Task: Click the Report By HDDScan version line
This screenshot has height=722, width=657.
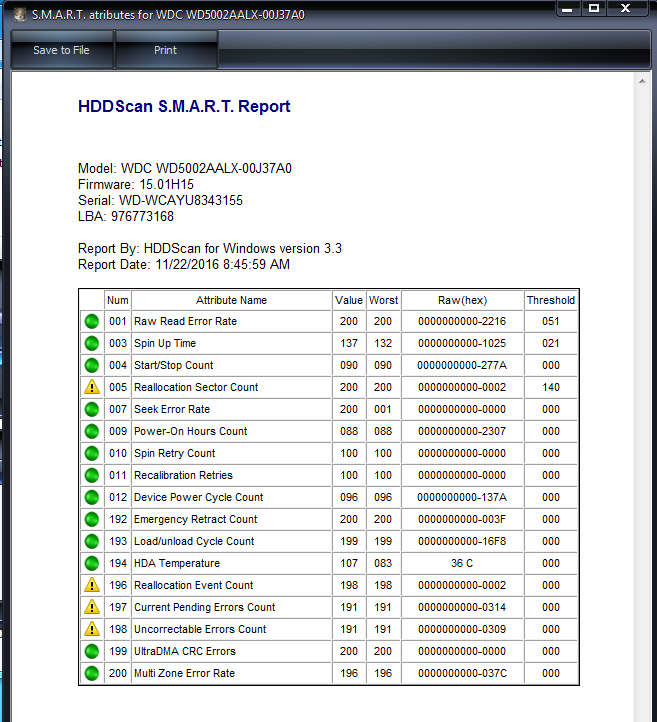Action: (x=210, y=249)
